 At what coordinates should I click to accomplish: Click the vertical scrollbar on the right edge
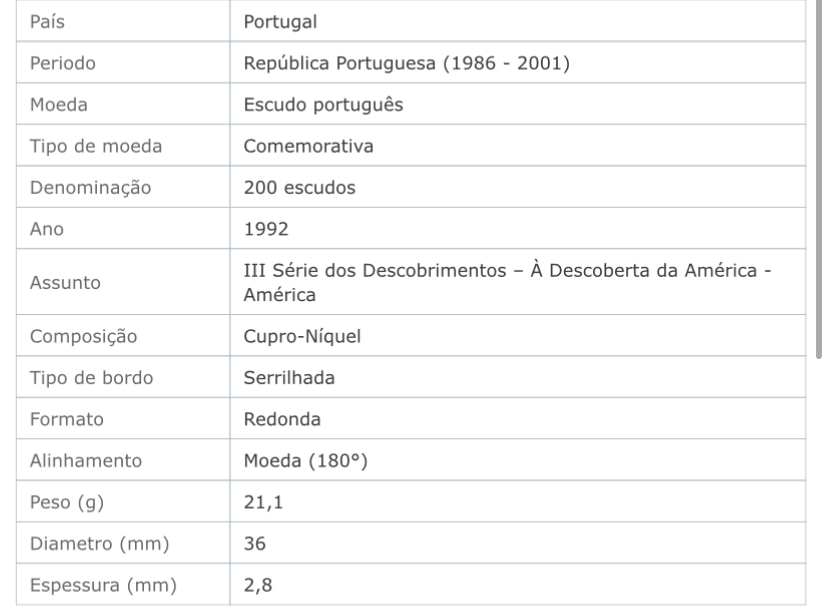point(819,180)
